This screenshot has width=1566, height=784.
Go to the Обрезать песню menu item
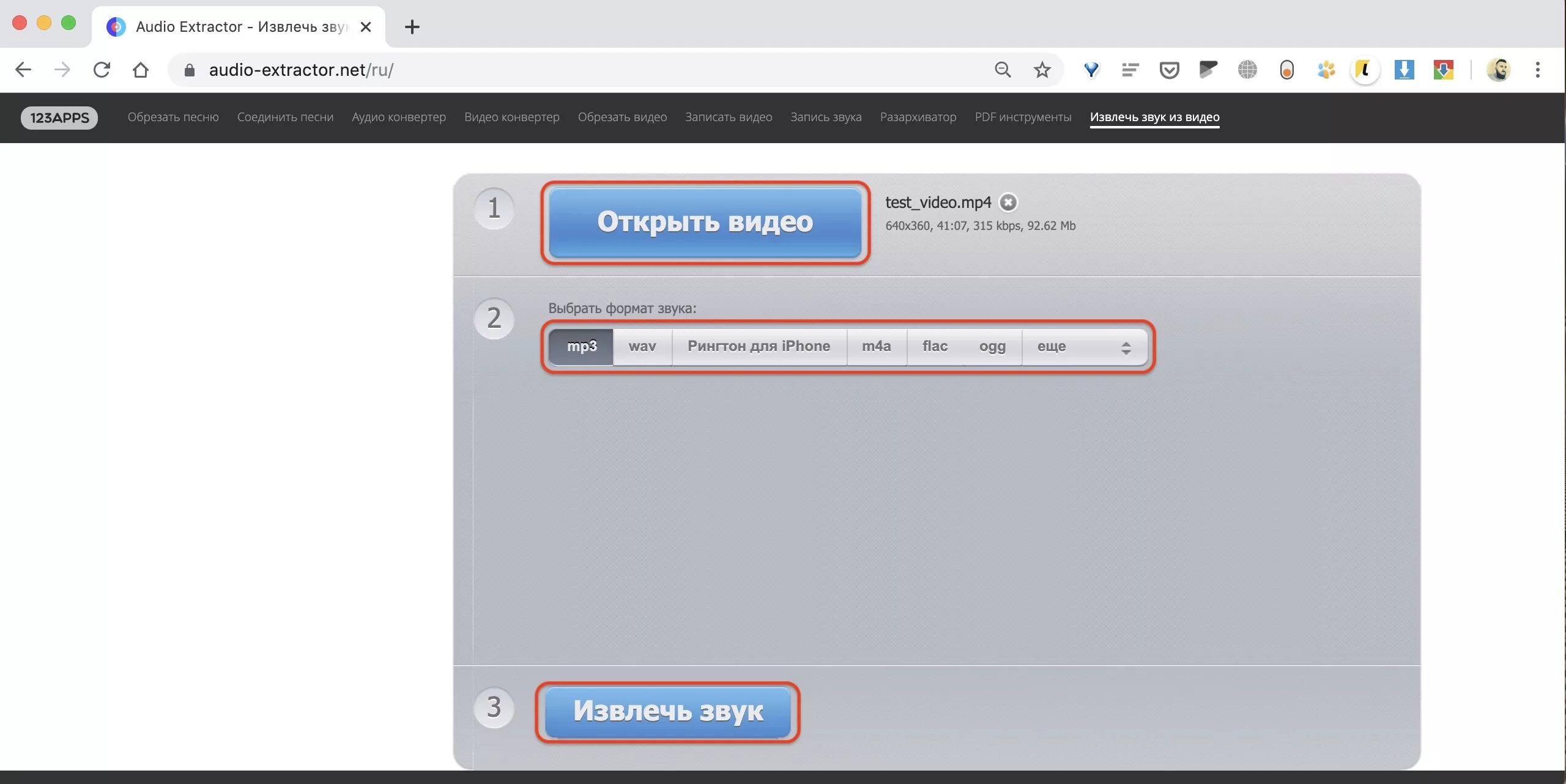pyautogui.click(x=173, y=117)
